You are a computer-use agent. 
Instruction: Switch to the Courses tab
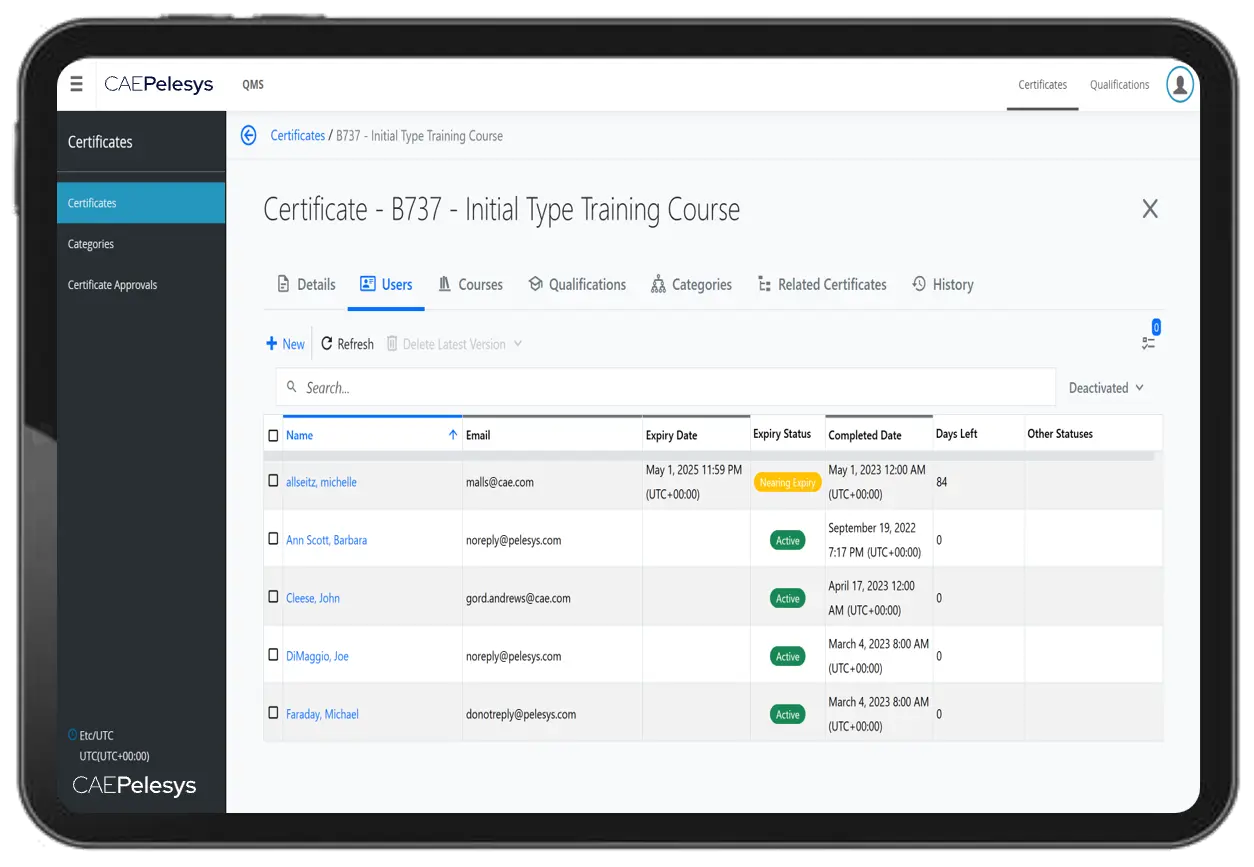coord(470,285)
